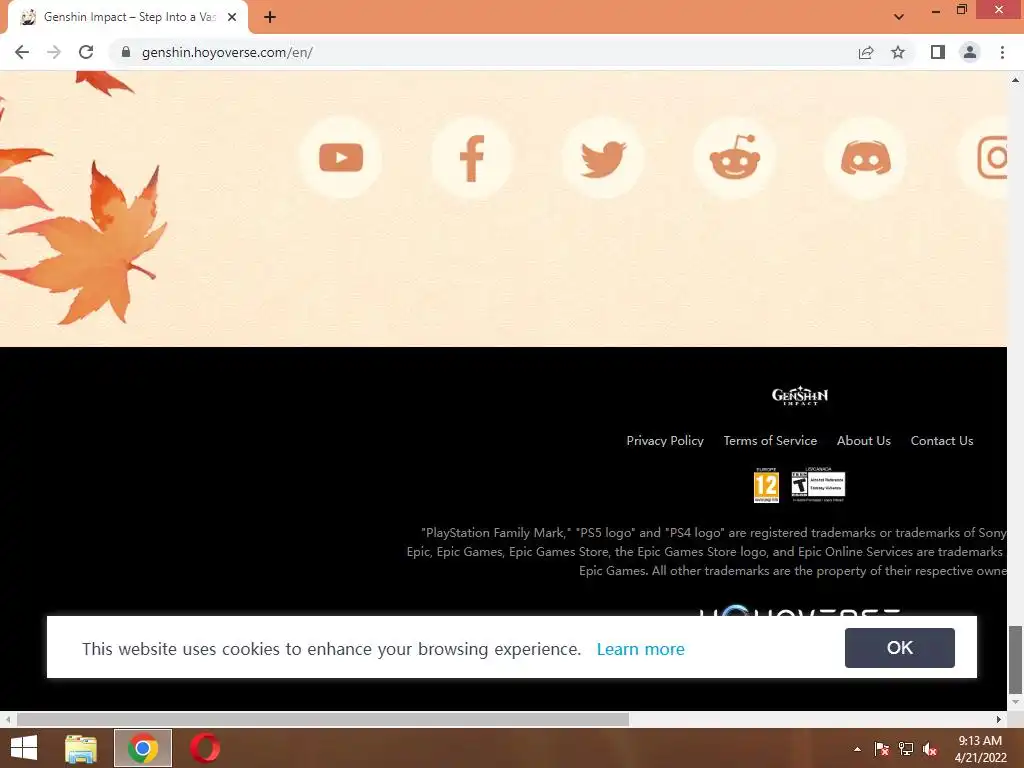This screenshot has height=768, width=1024.
Task: Launch Opera from the taskbar
Action: (205, 748)
